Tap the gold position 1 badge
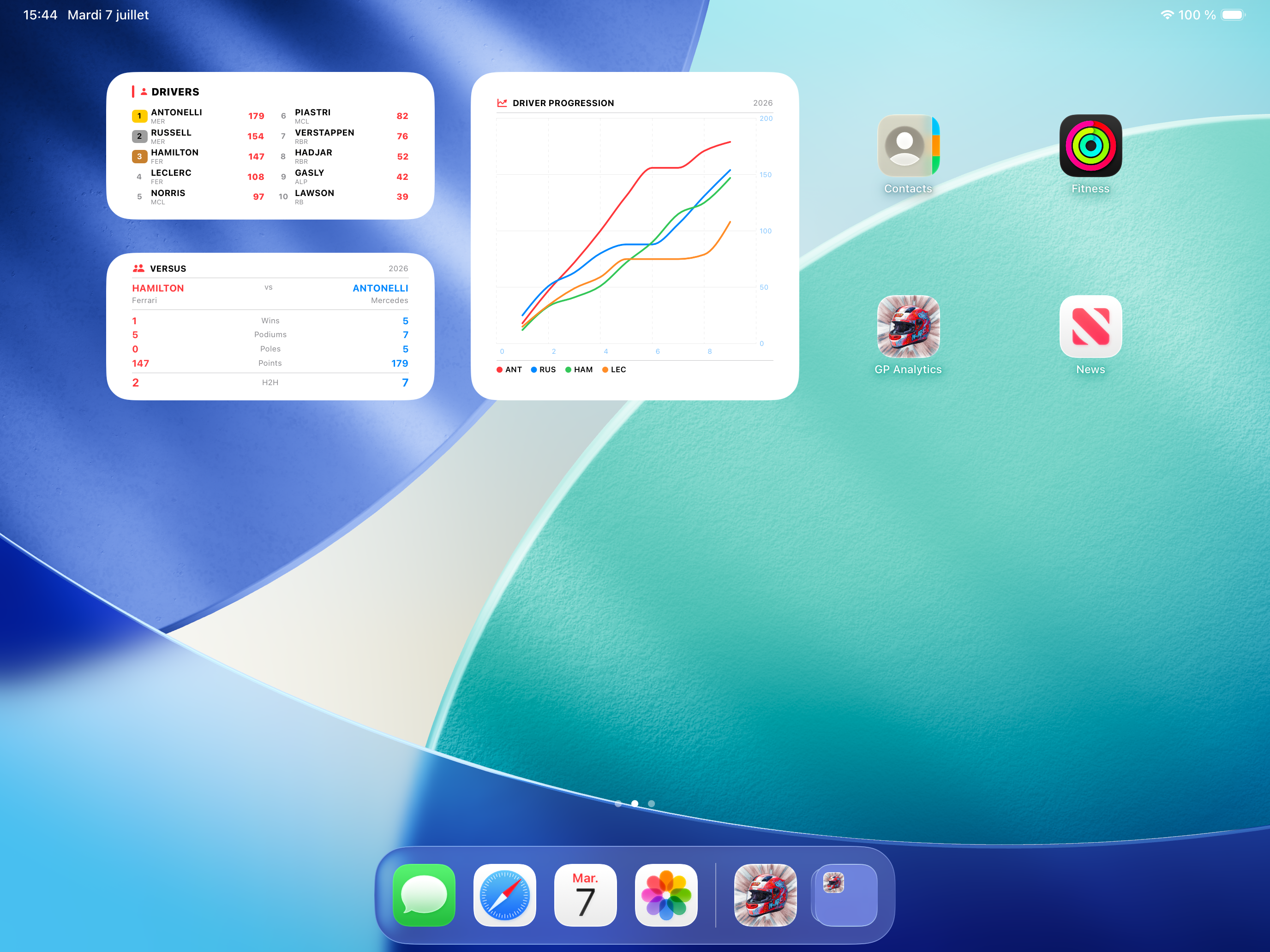 pyautogui.click(x=139, y=116)
